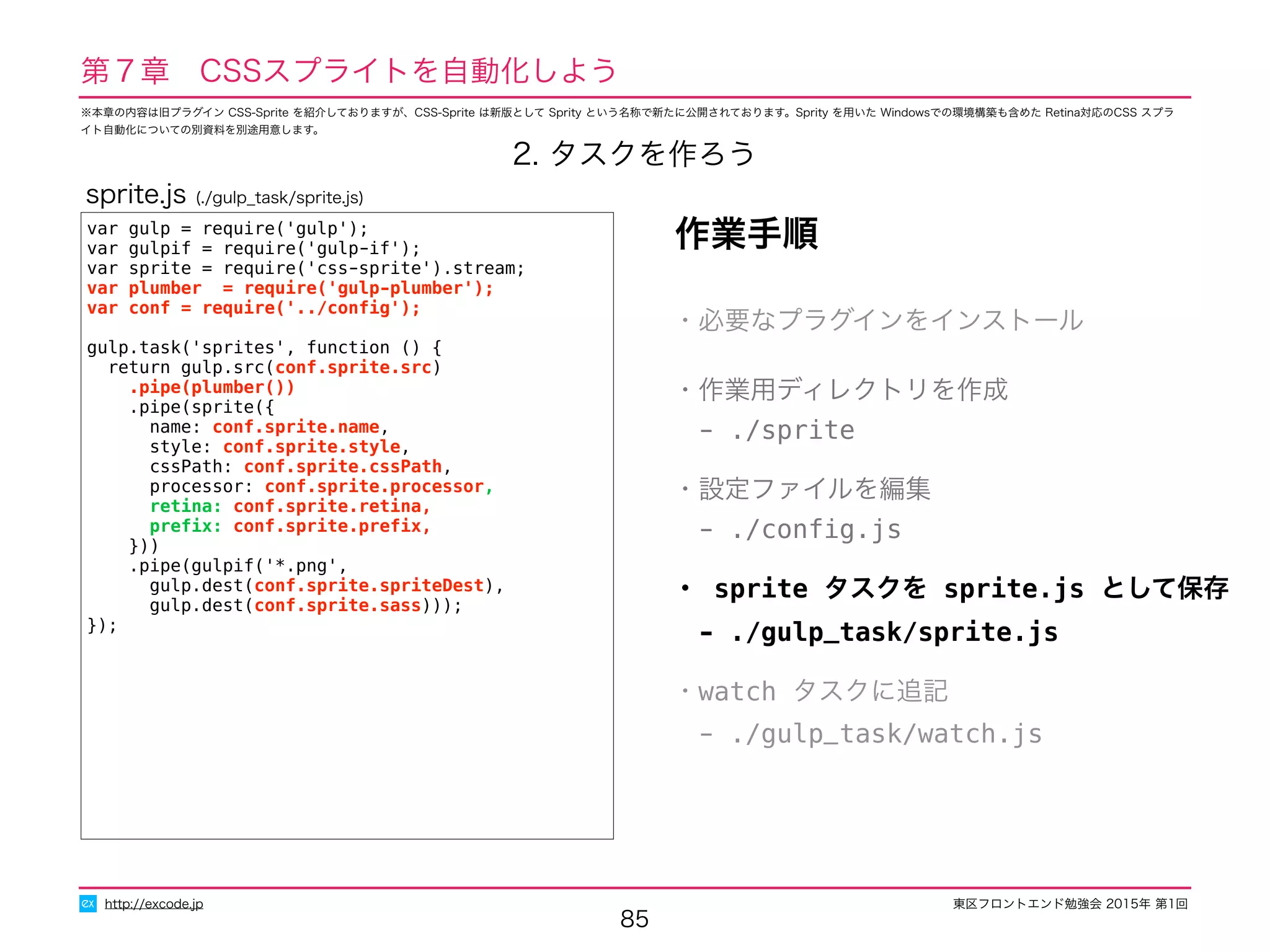1270x952 pixels.
Task: Open the http://excode.jp link
Action: pyautogui.click(x=154, y=904)
